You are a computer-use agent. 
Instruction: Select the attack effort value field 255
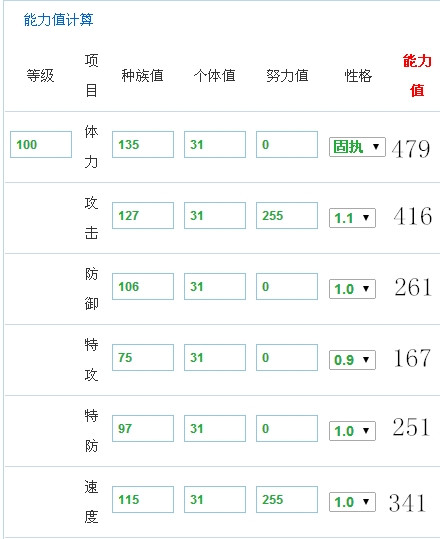click(x=287, y=216)
